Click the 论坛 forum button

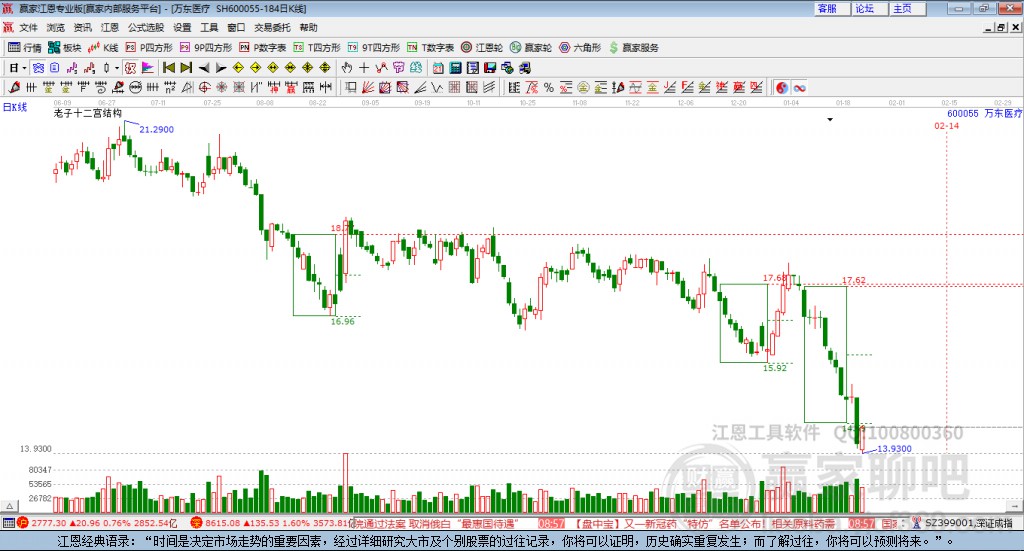(x=870, y=8)
